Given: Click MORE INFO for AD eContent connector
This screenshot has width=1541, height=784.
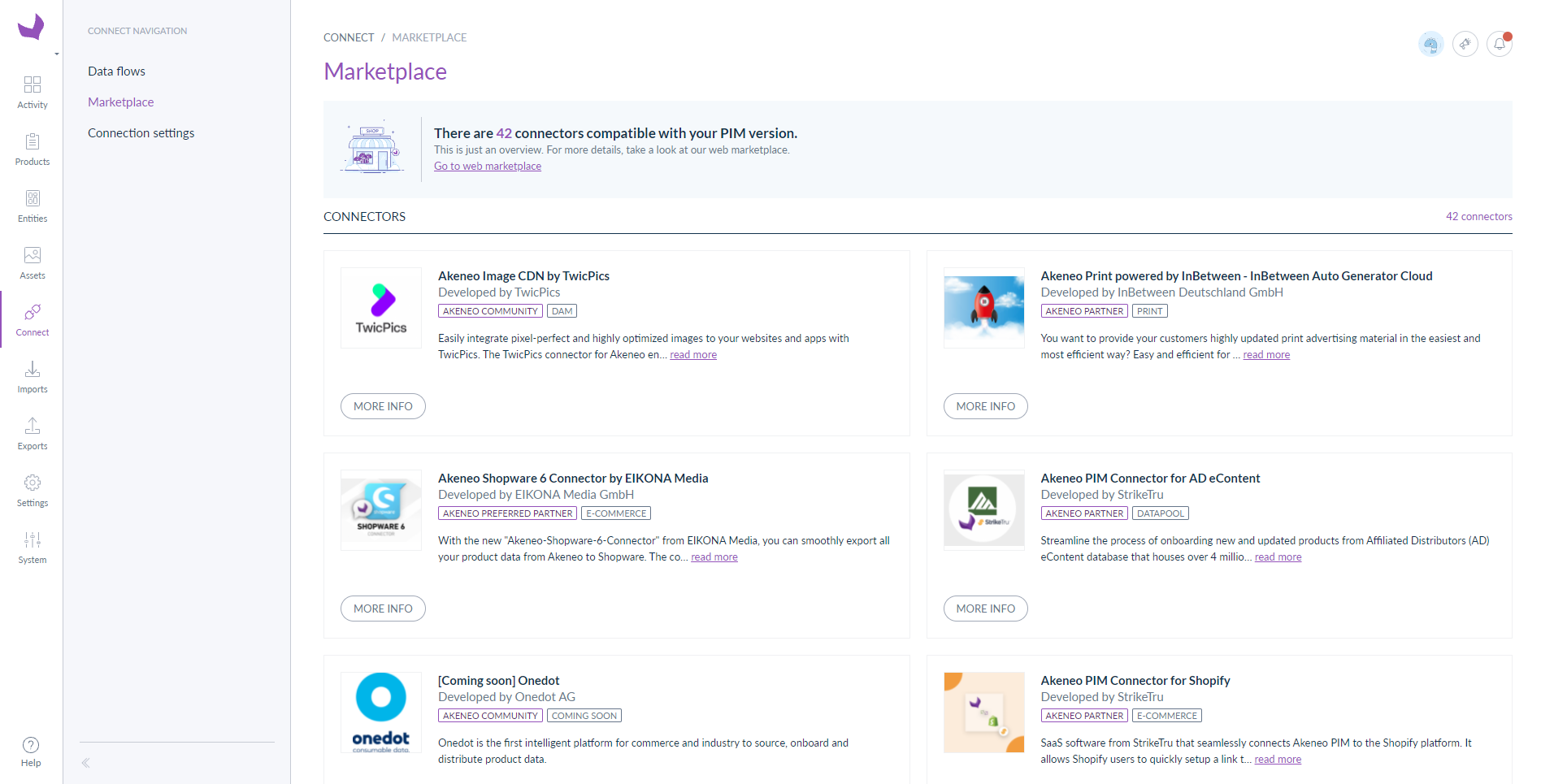Looking at the screenshot, I should (x=985, y=609).
